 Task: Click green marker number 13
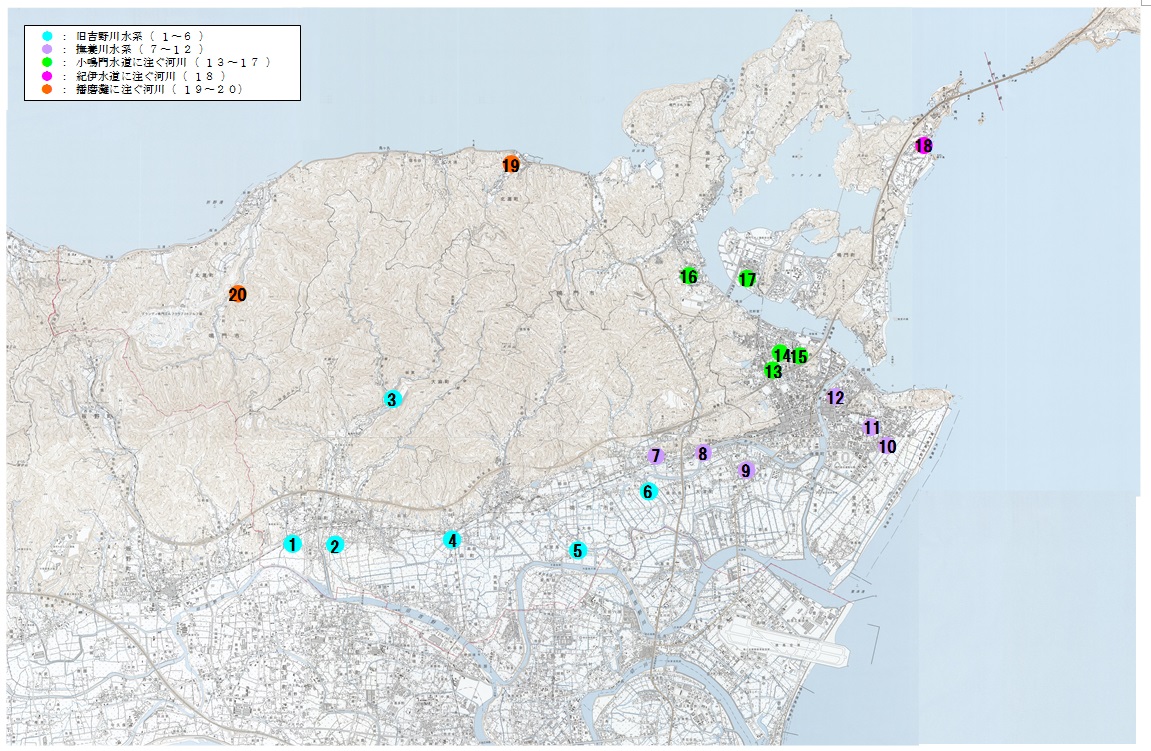click(772, 371)
